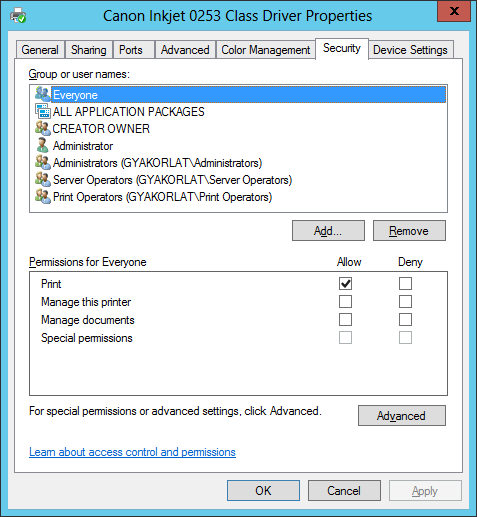The height and width of the screenshot is (517, 477).
Task: Select Administrators (GYAKORLAT\Administrators) entry
Action: tap(157, 163)
